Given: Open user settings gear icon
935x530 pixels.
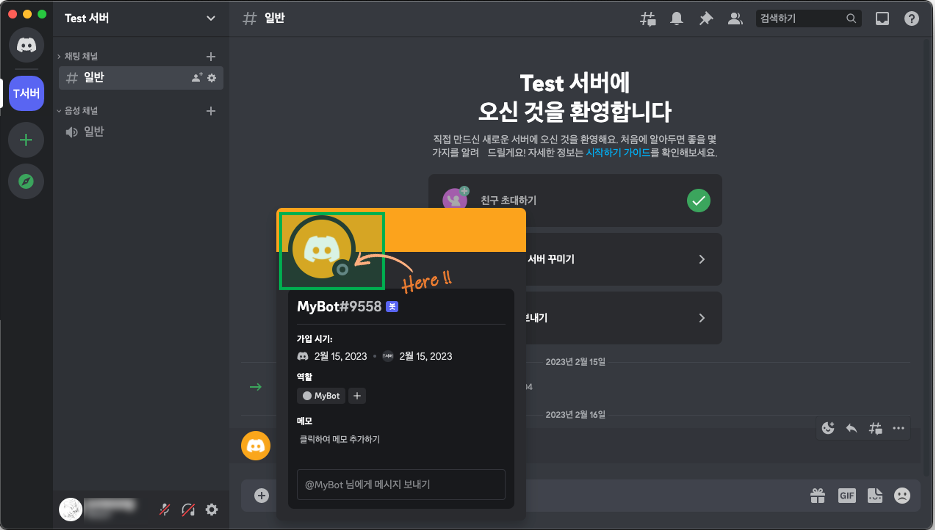Looking at the screenshot, I should click(x=212, y=510).
